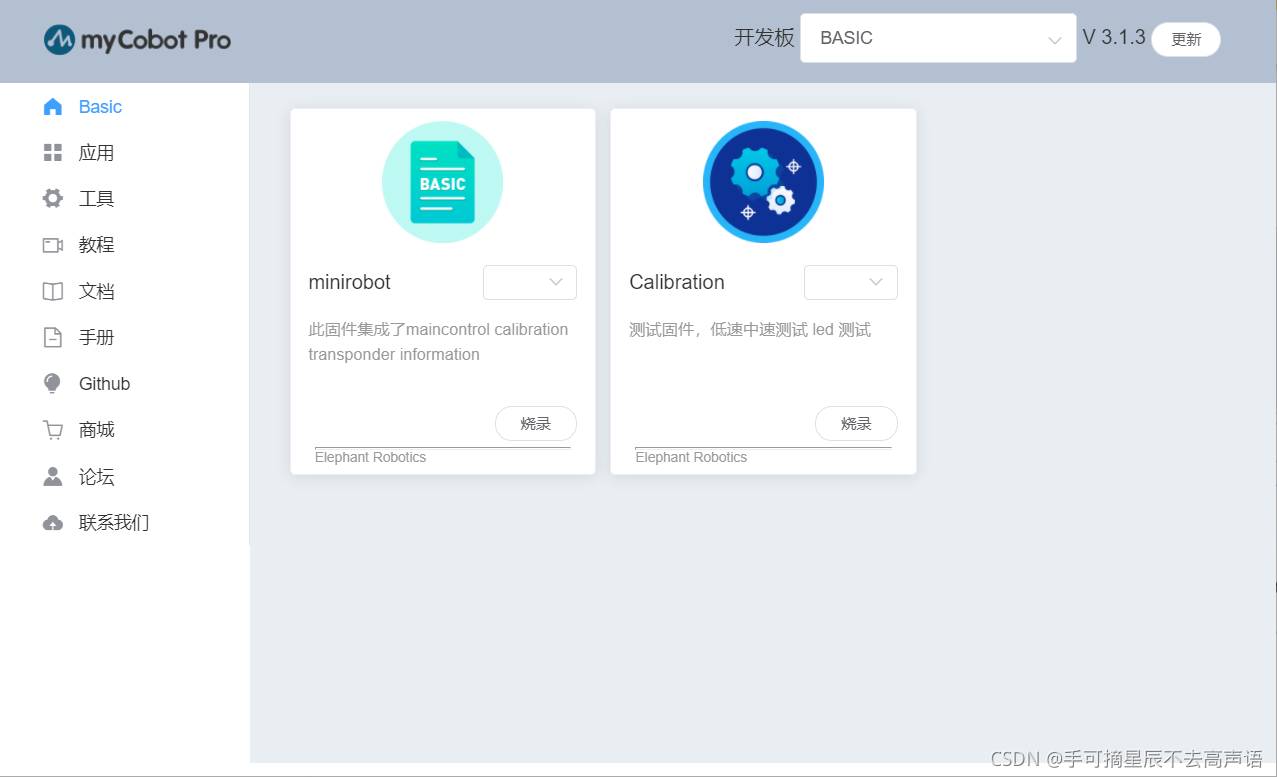This screenshot has width=1277, height=777.
Task: Open the minirobot version dropdown
Action: tap(530, 282)
